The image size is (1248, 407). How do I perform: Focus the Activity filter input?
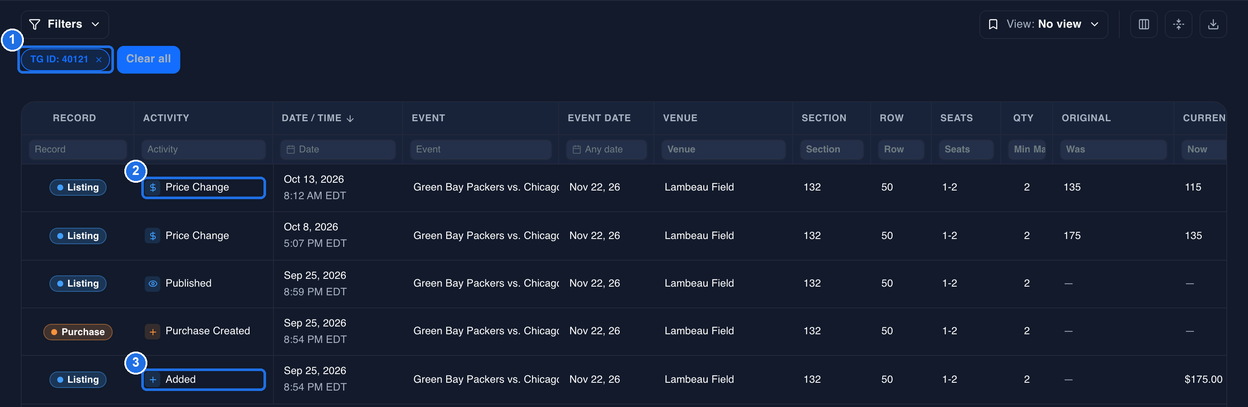click(204, 149)
